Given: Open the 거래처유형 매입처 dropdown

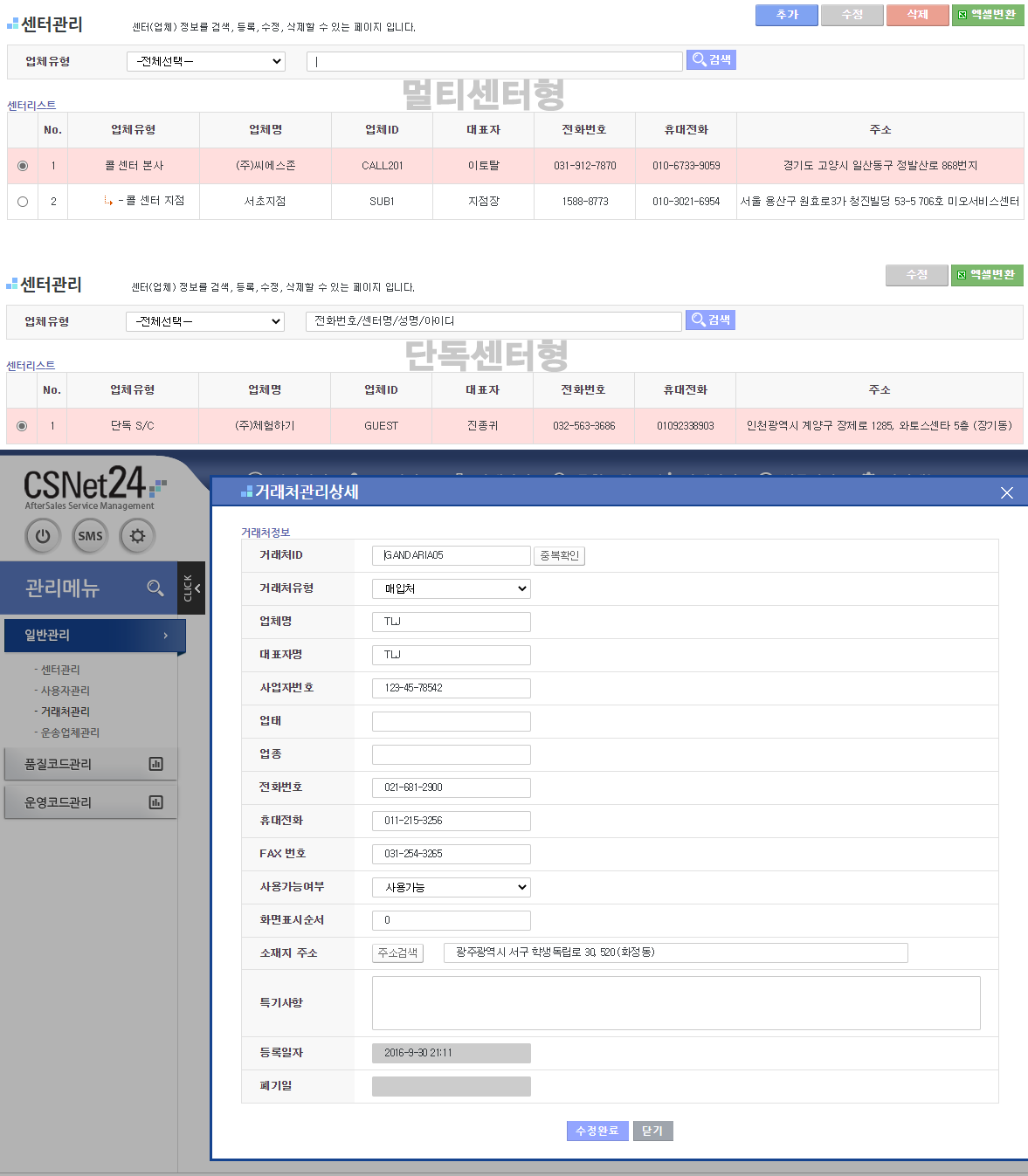Looking at the screenshot, I should pyautogui.click(x=452, y=588).
